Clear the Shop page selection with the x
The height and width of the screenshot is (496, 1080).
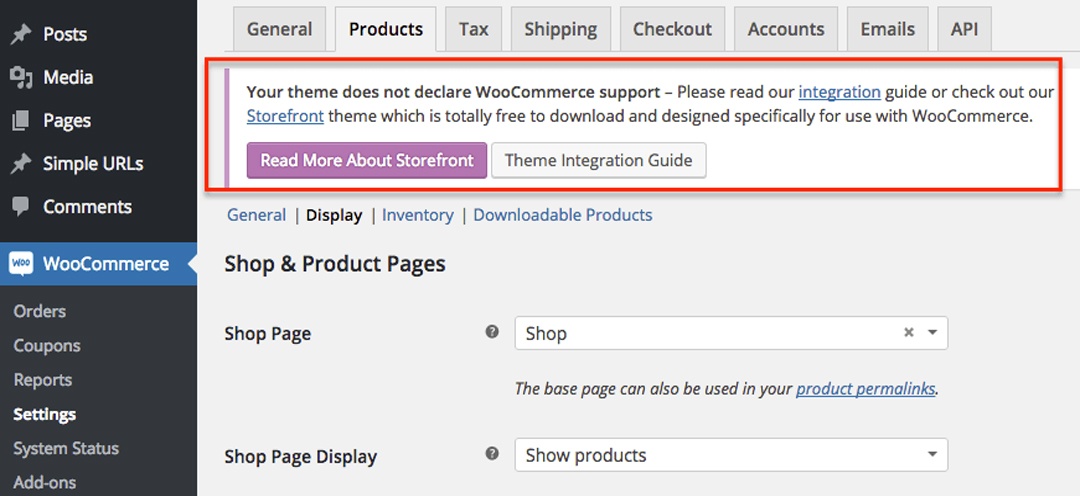pos(908,333)
